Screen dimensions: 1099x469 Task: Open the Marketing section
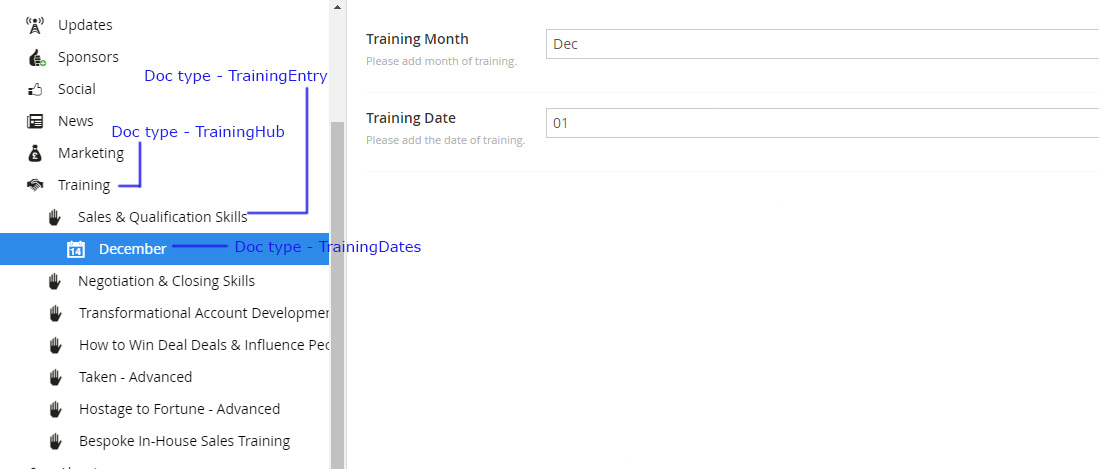(x=91, y=153)
